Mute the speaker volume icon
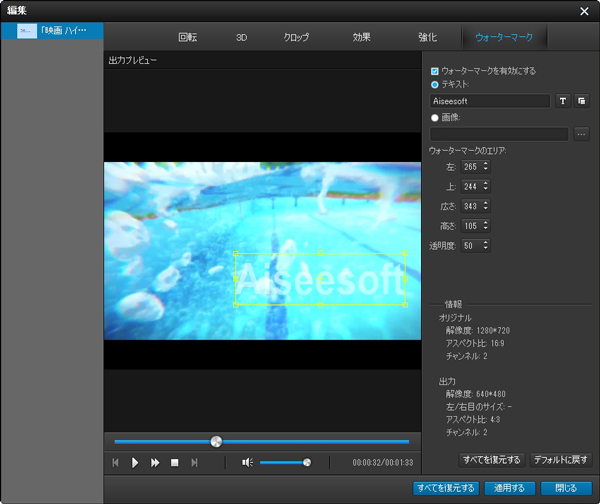 coord(247,463)
